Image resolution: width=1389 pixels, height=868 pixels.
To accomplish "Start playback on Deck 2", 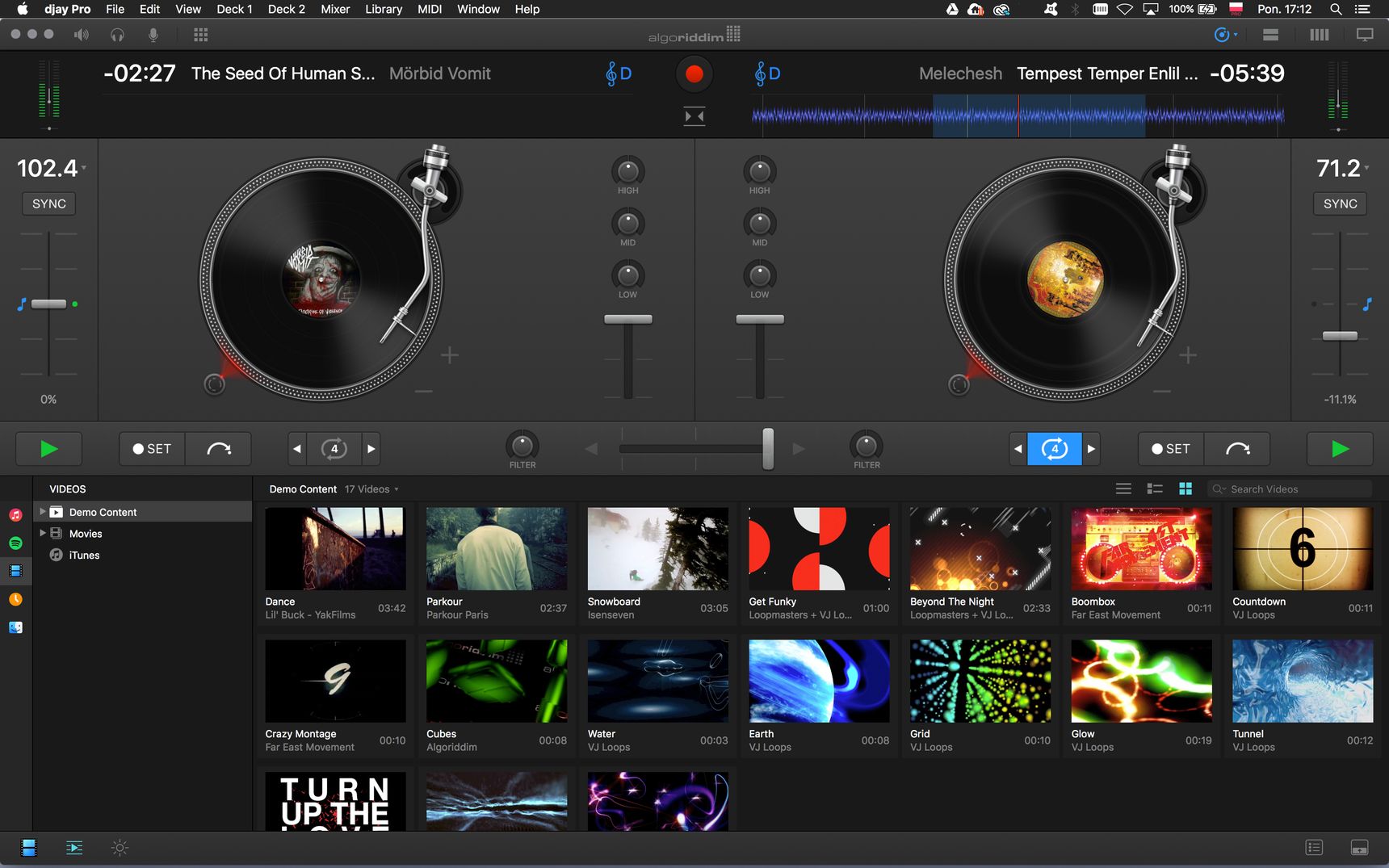I will [1340, 448].
